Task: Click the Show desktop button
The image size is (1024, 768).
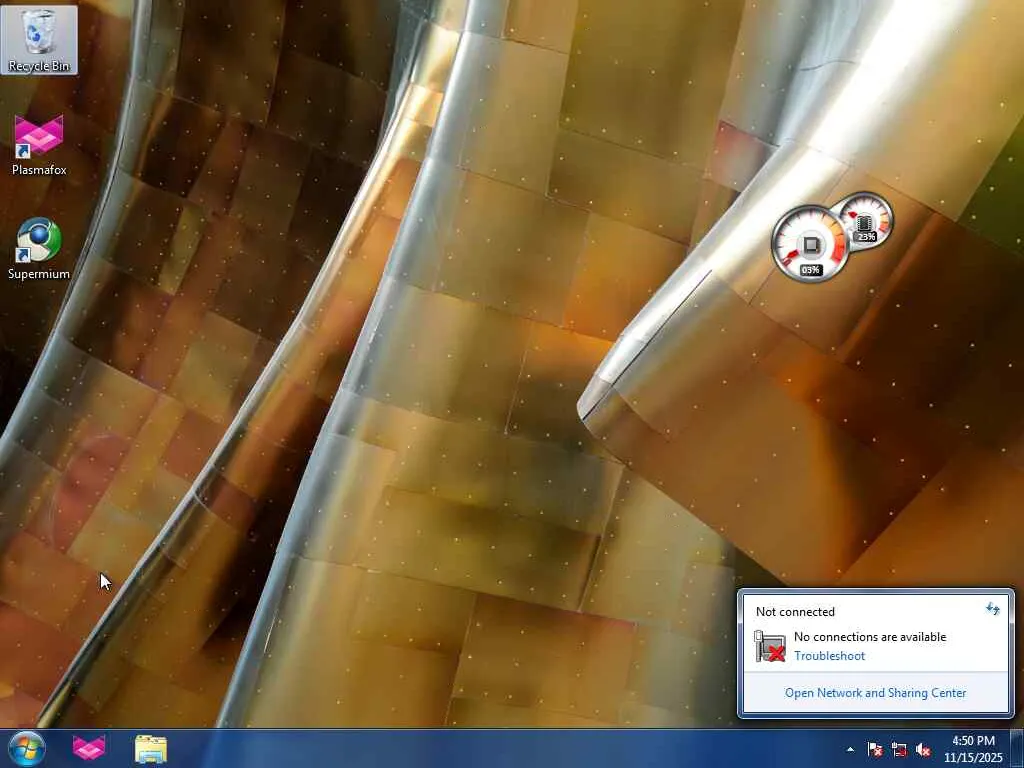Action: click(x=1017, y=748)
